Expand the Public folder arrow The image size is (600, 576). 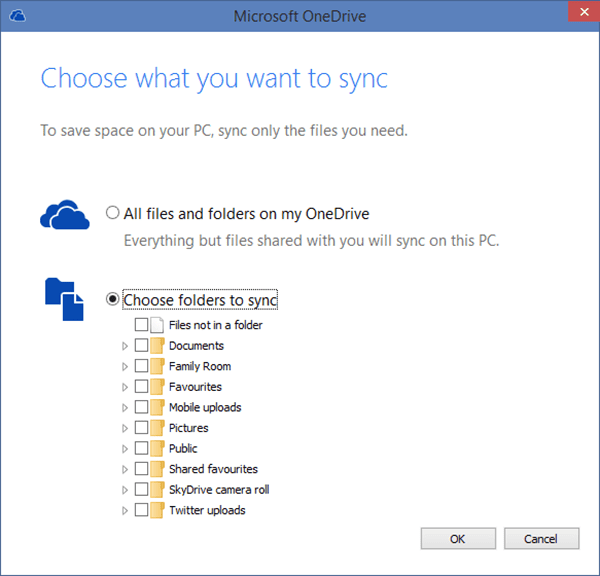coord(125,449)
